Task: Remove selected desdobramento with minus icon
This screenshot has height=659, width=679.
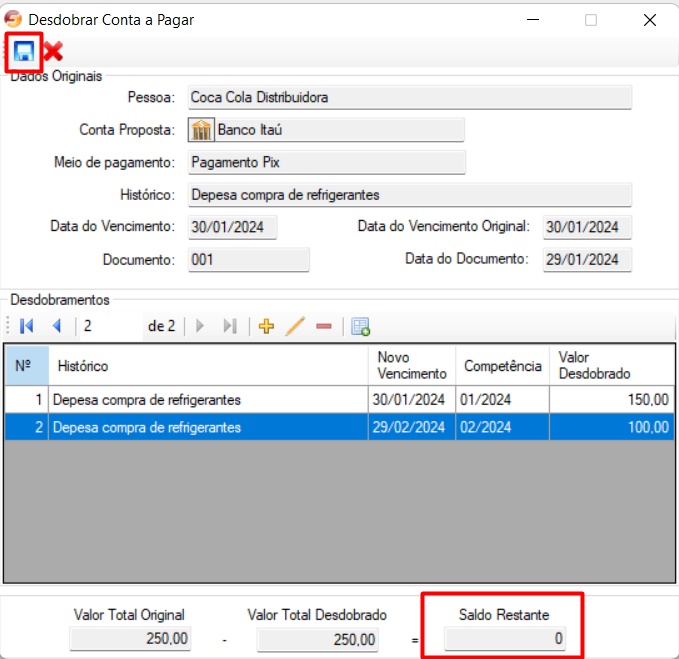Action: point(324,326)
